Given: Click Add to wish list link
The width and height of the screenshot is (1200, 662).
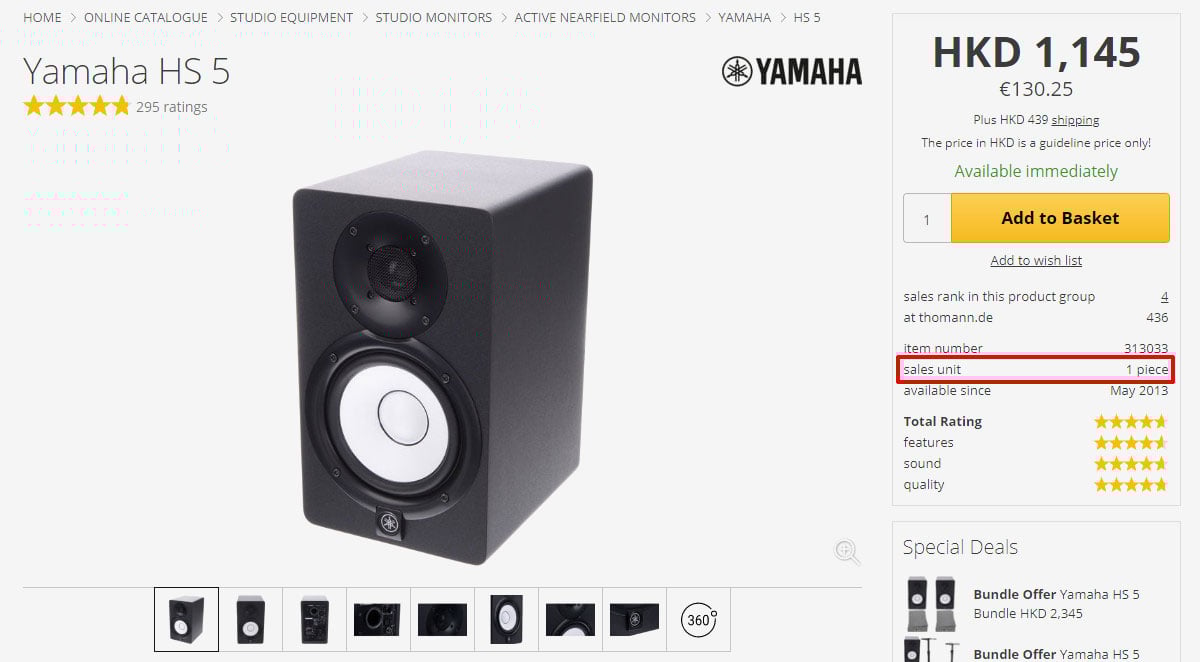Looking at the screenshot, I should [1036, 260].
